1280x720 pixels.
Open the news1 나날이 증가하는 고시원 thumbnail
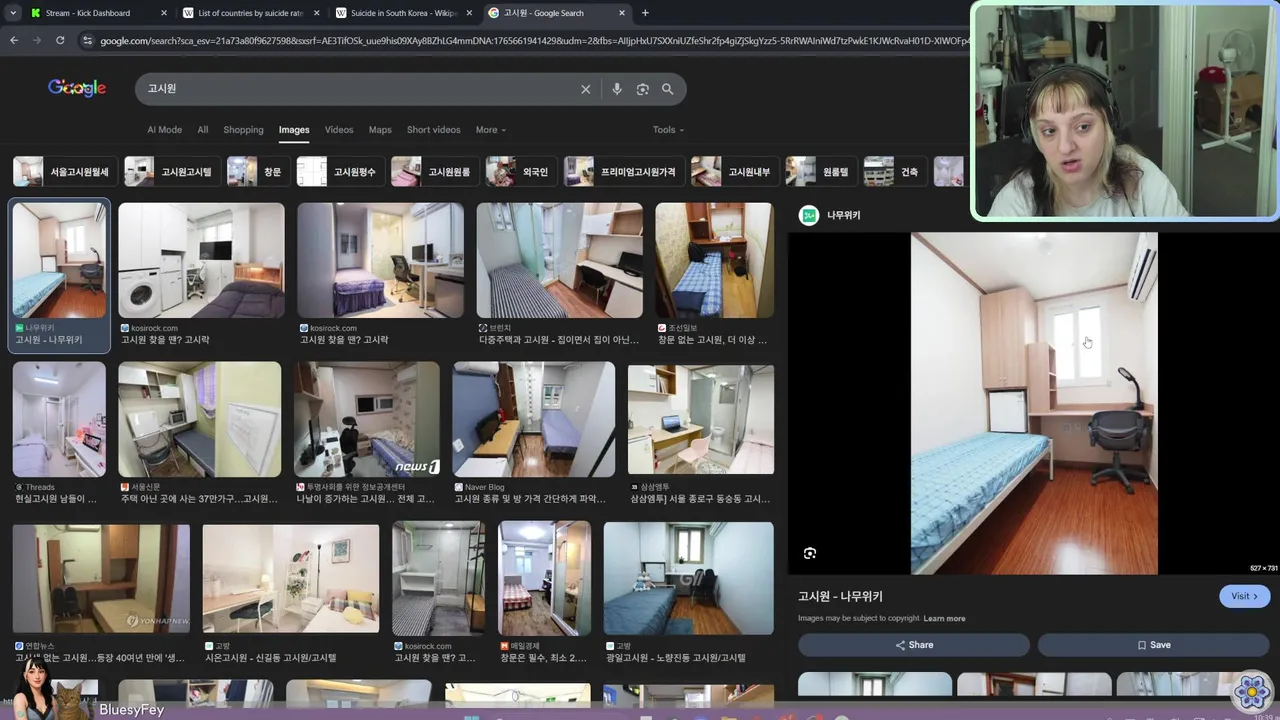(x=367, y=419)
